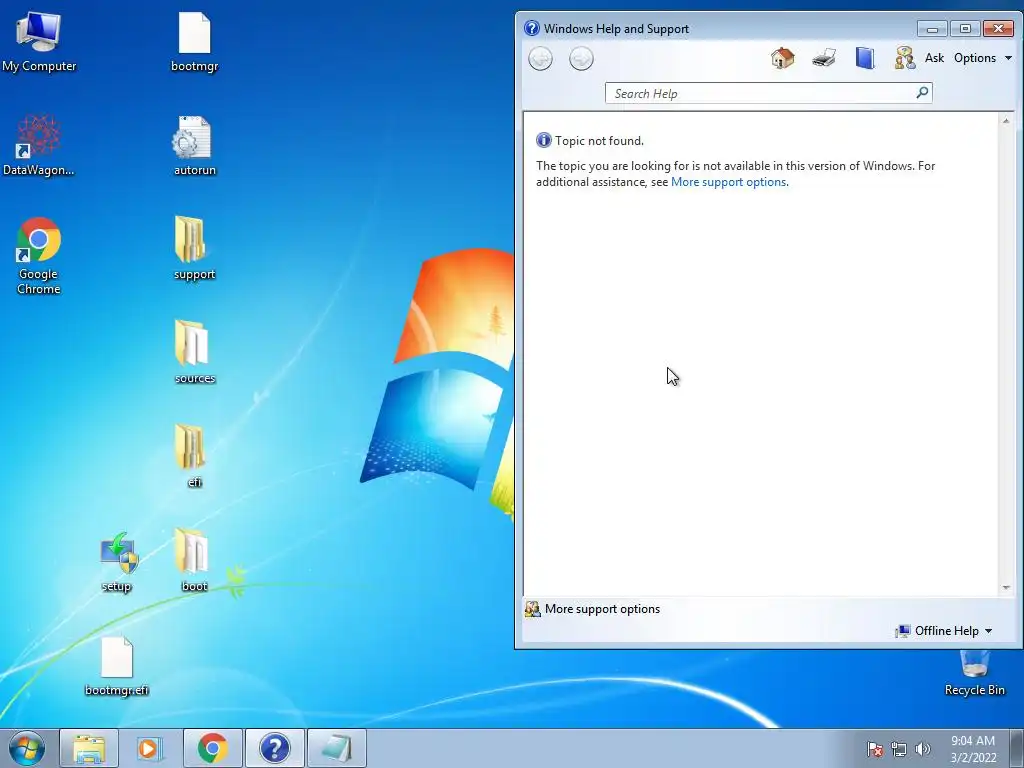Image resolution: width=1024 pixels, height=768 pixels.
Task: Browse Help contents via book icon
Action: [x=865, y=58]
